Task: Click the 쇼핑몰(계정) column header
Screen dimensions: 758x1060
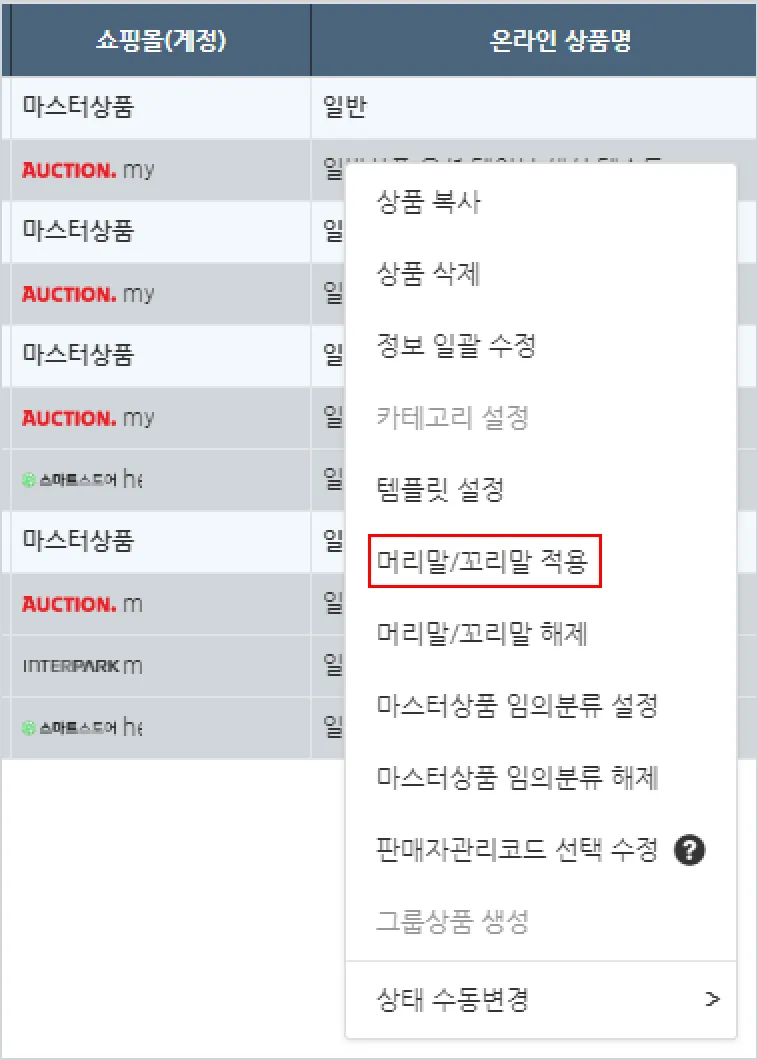Action: coord(160,40)
